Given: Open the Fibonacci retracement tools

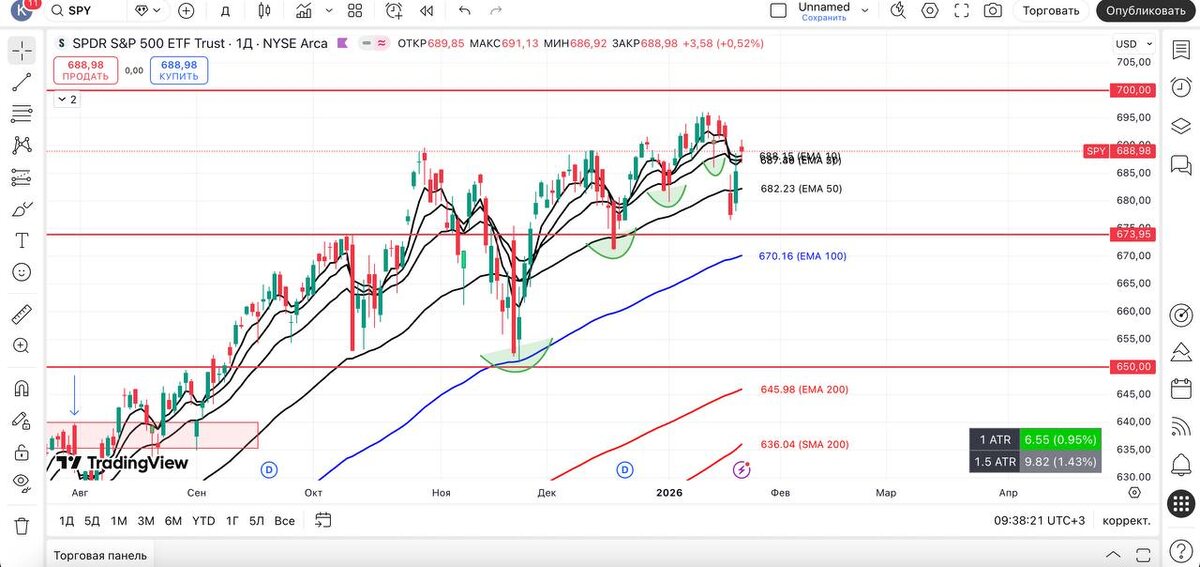Looking at the screenshot, I should coord(22,114).
